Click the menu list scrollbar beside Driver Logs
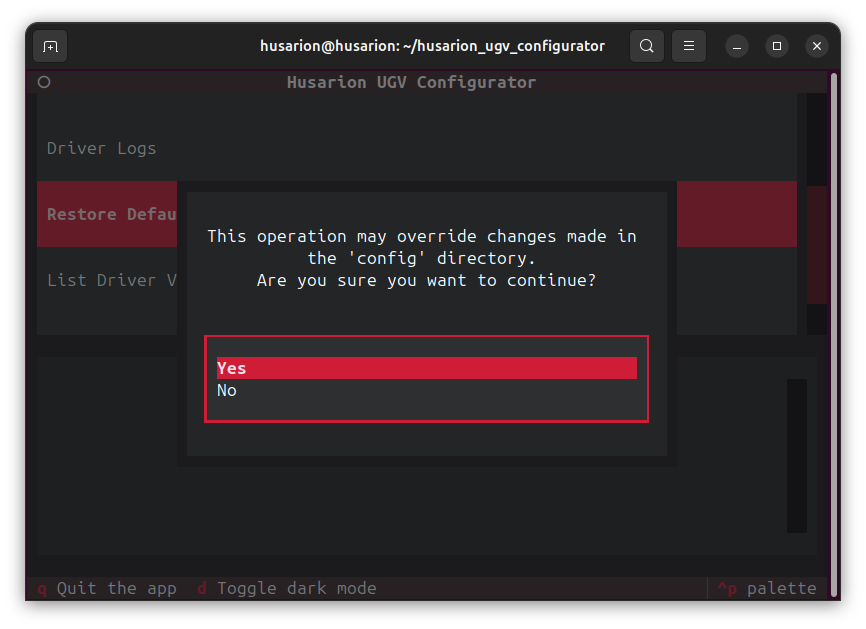Screen dimensions: 866x629 tap(817, 214)
